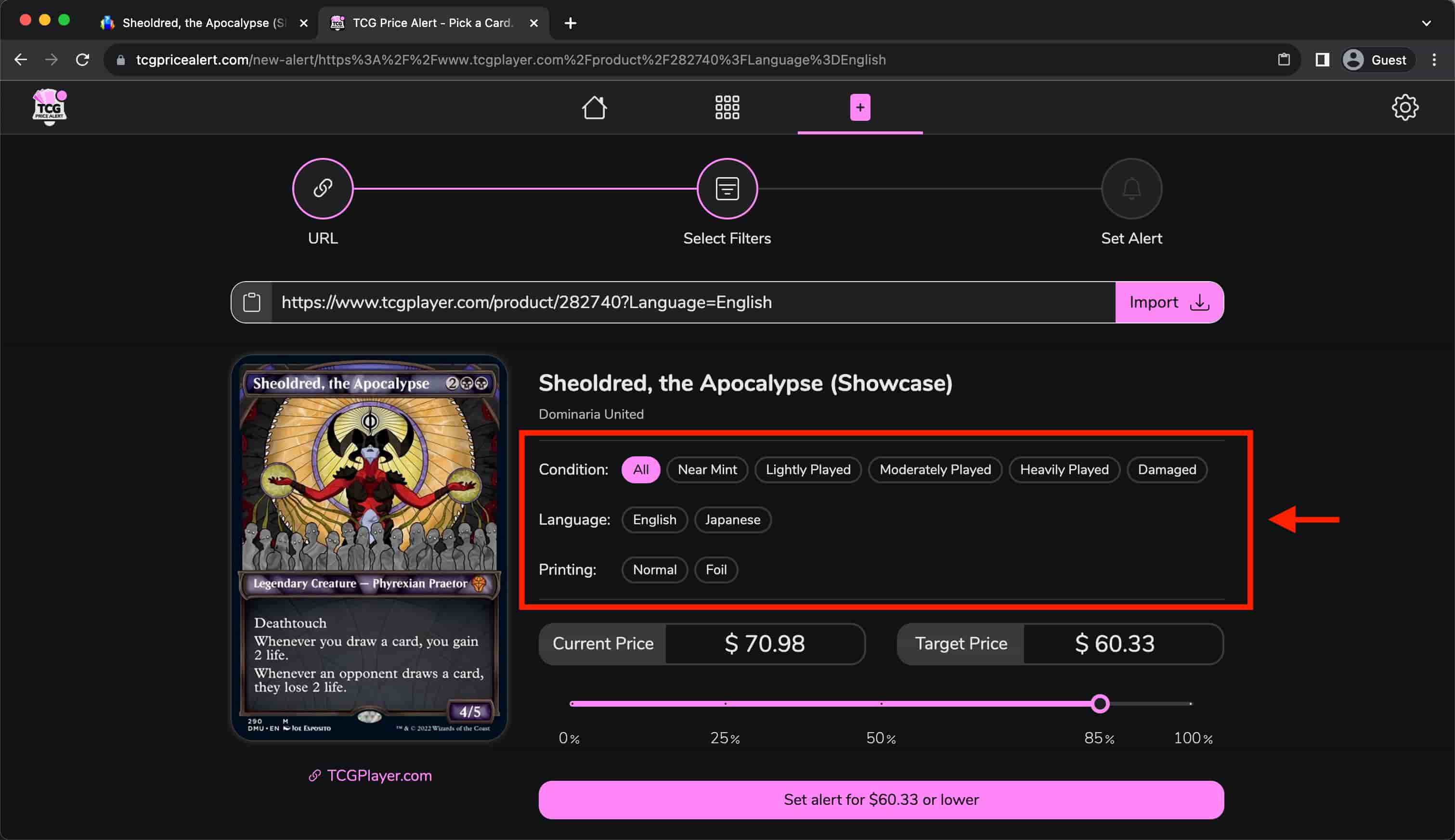Click the Set Alert step label

(x=1131, y=238)
